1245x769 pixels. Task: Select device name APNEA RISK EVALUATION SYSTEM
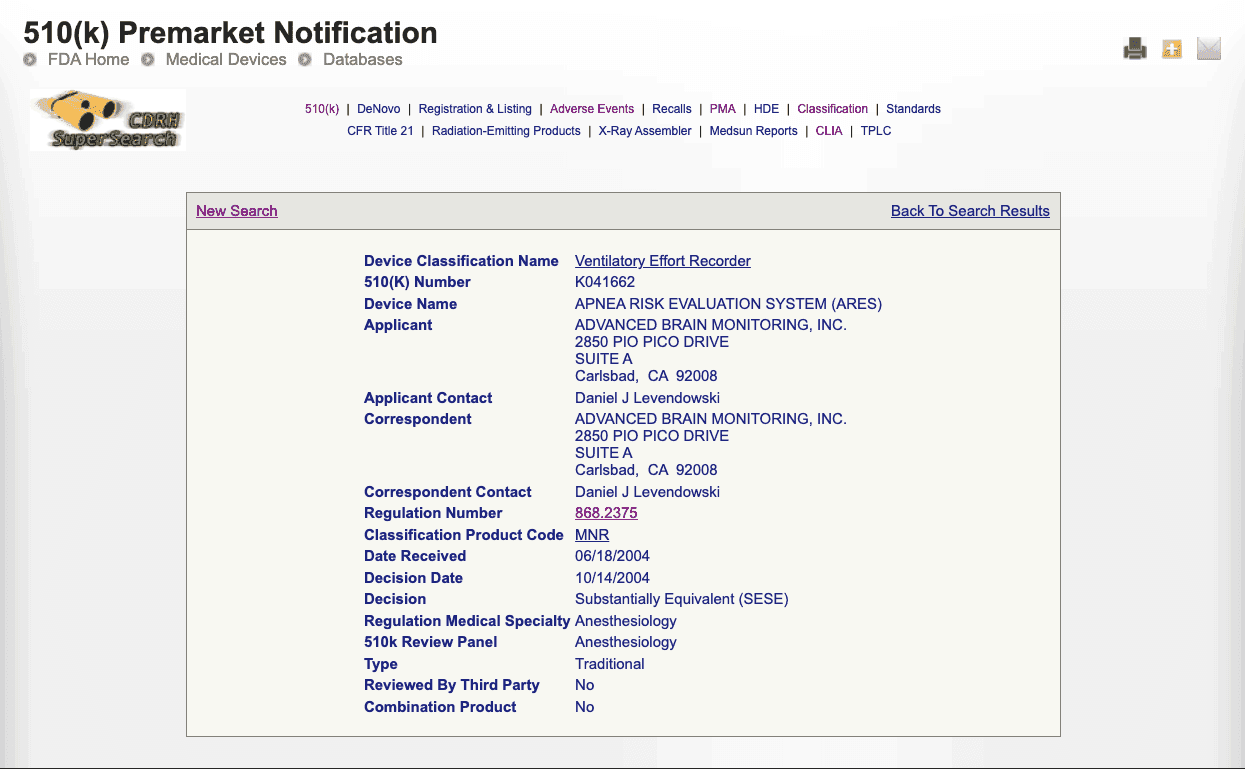[728, 304]
